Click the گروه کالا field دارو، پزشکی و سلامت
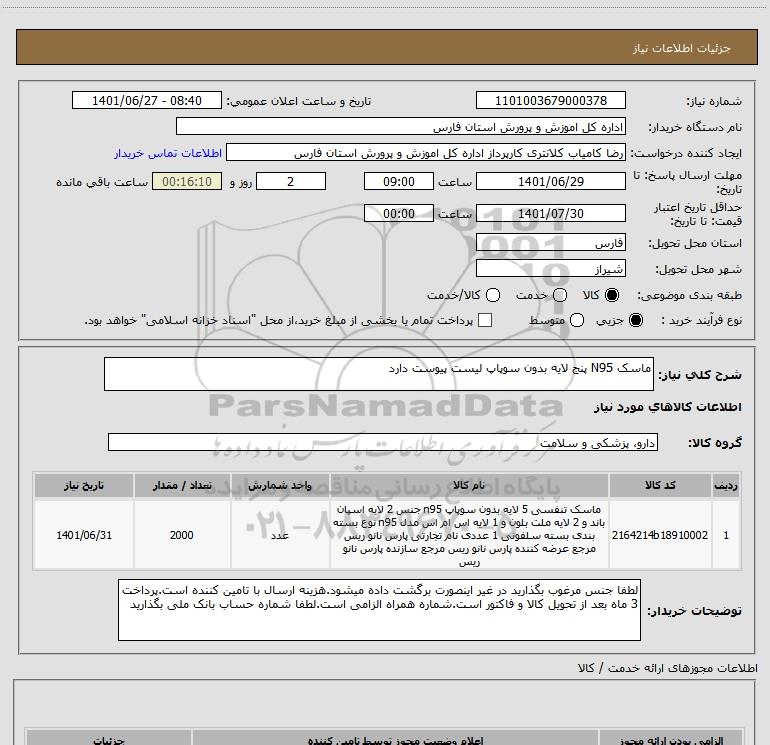Image resolution: width=770 pixels, height=745 pixels. tap(383, 442)
